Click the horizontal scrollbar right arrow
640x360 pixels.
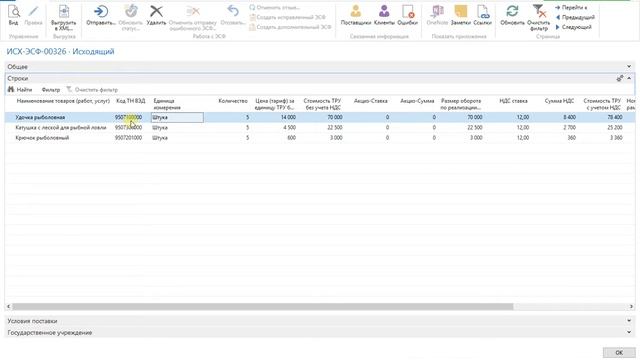tap(631, 306)
